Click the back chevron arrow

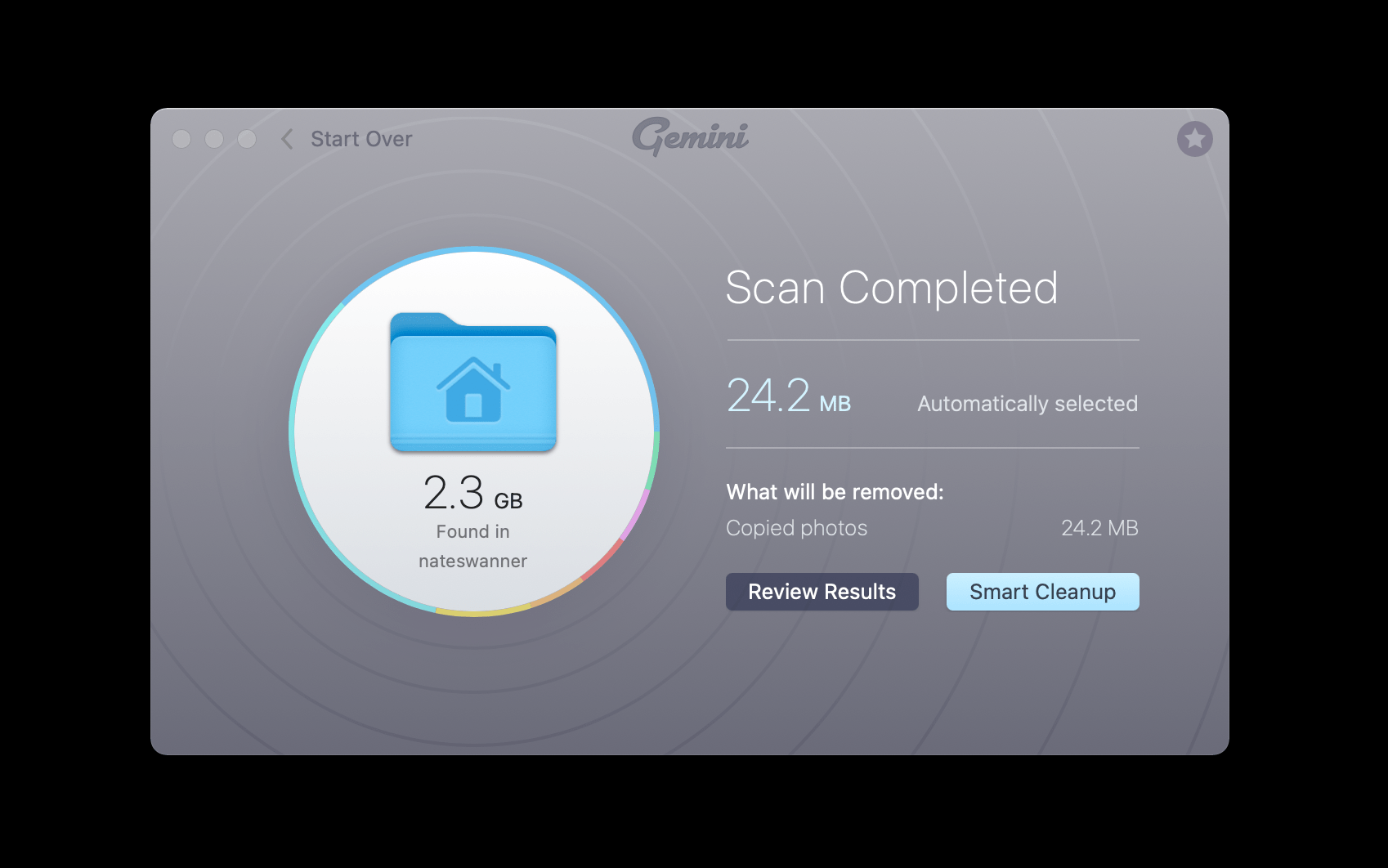(287, 139)
